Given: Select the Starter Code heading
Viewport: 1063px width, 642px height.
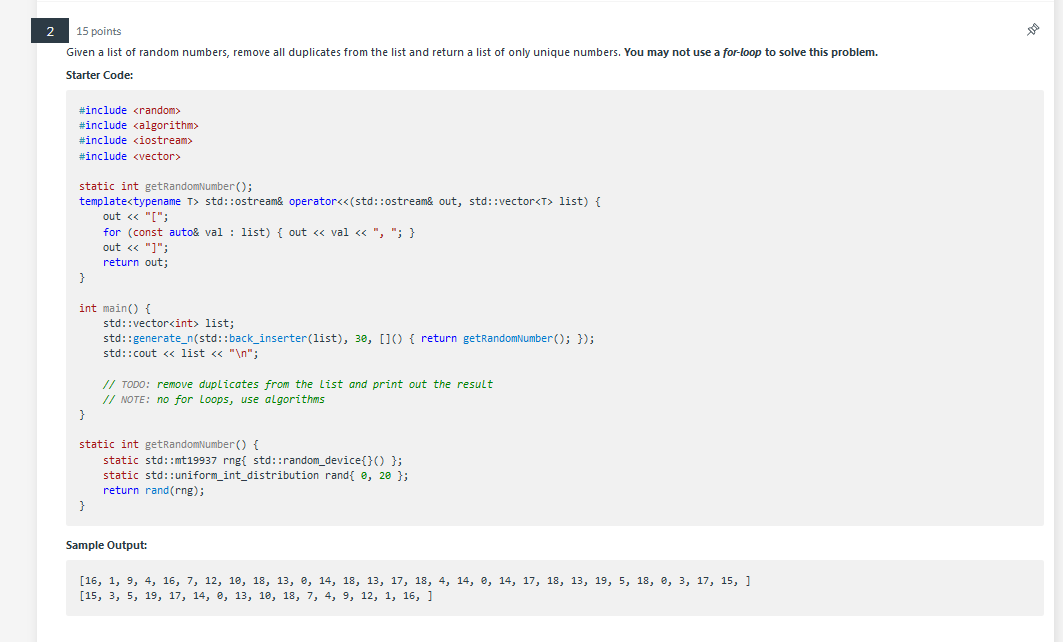Looking at the screenshot, I should [99, 75].
